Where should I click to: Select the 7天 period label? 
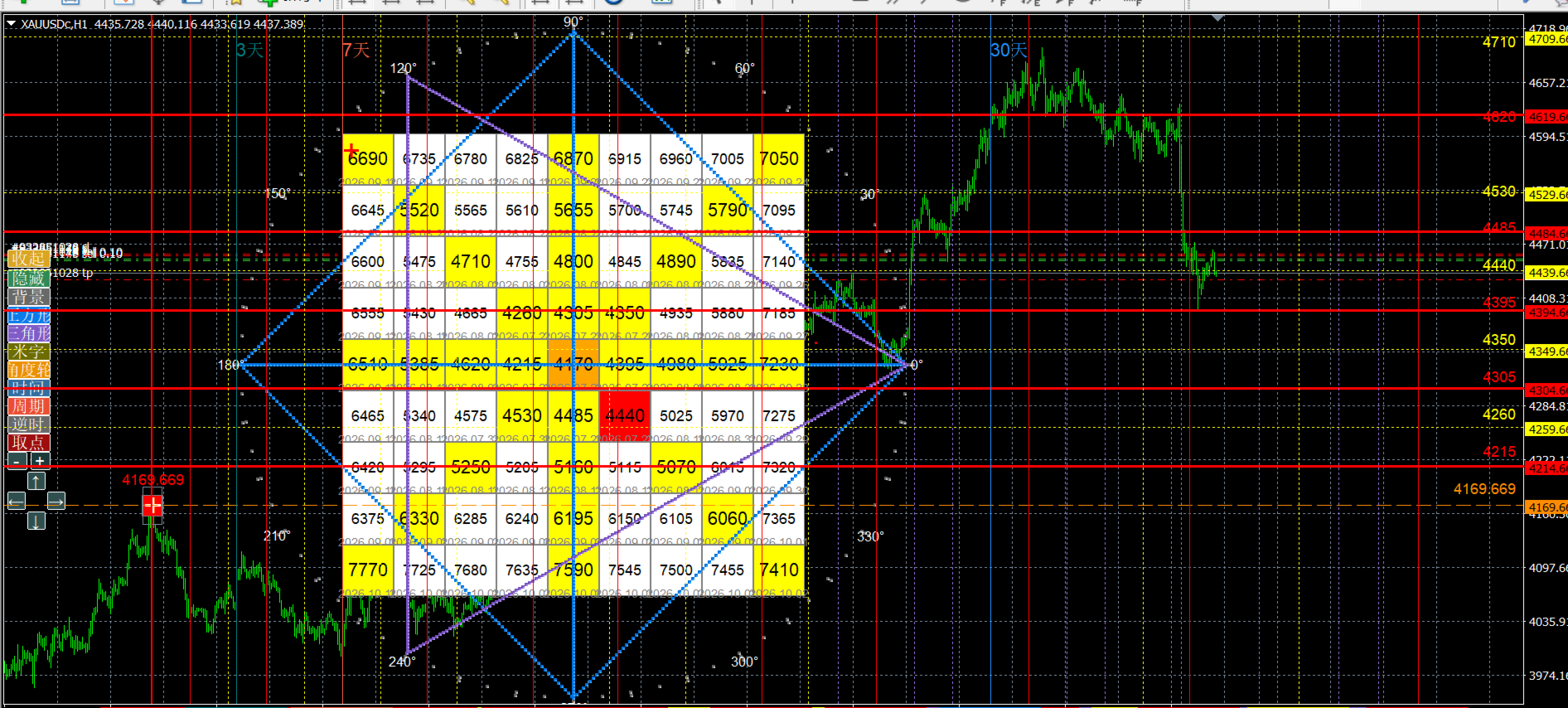point(356,51)
